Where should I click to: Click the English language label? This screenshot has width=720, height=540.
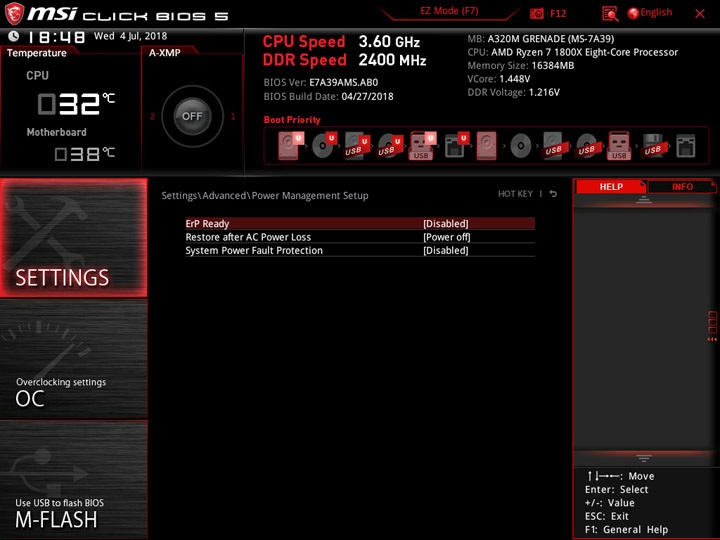656,12
